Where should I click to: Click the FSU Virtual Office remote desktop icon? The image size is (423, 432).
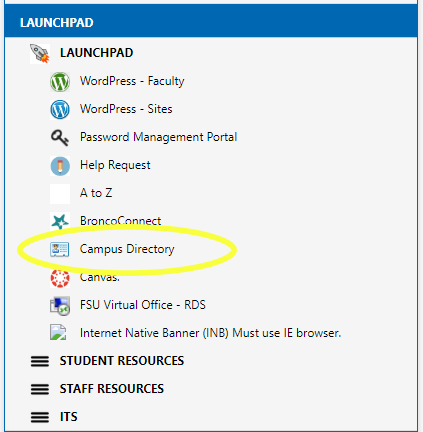point(60,306)
